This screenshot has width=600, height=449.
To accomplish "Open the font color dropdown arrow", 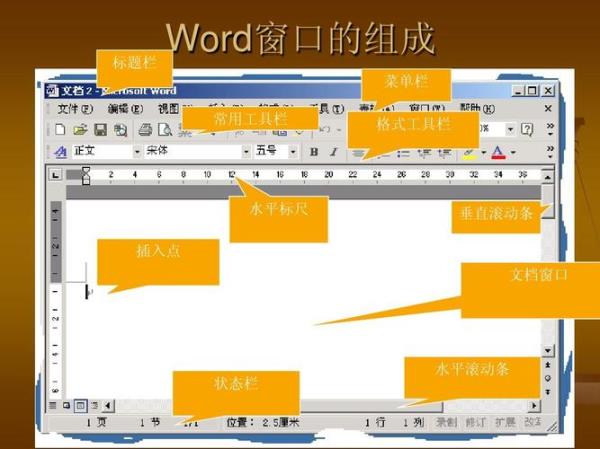I will point(513,152).
